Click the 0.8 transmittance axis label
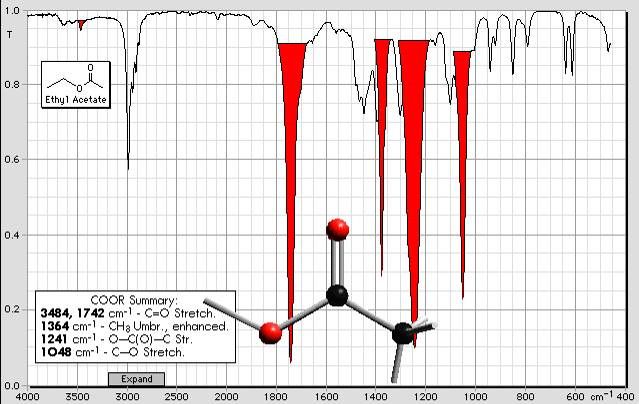The height and width of the screenshot is (404, 639). click(x=11, y=84)
